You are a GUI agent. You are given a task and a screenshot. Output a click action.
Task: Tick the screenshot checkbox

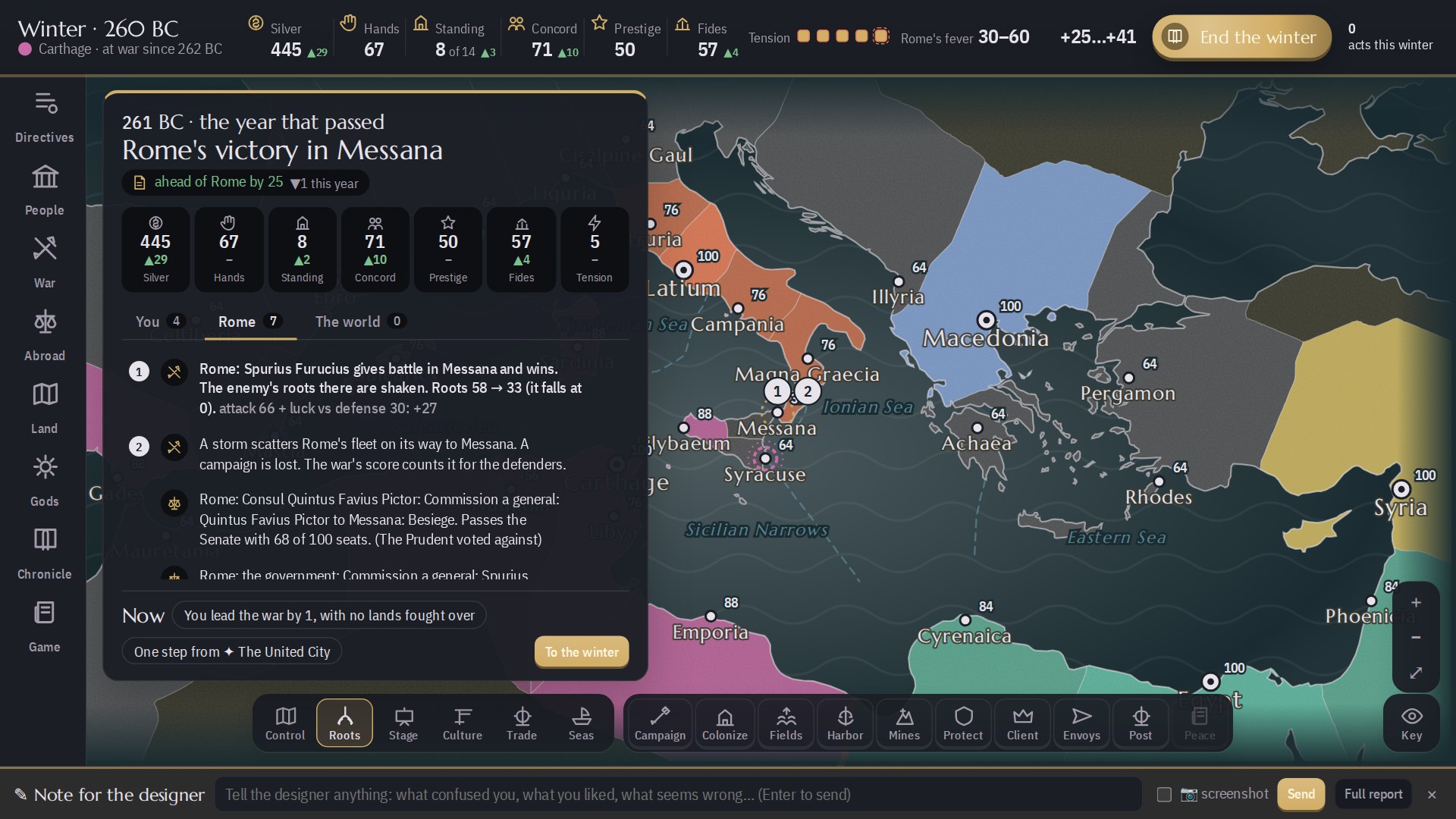click(1164, 794)
